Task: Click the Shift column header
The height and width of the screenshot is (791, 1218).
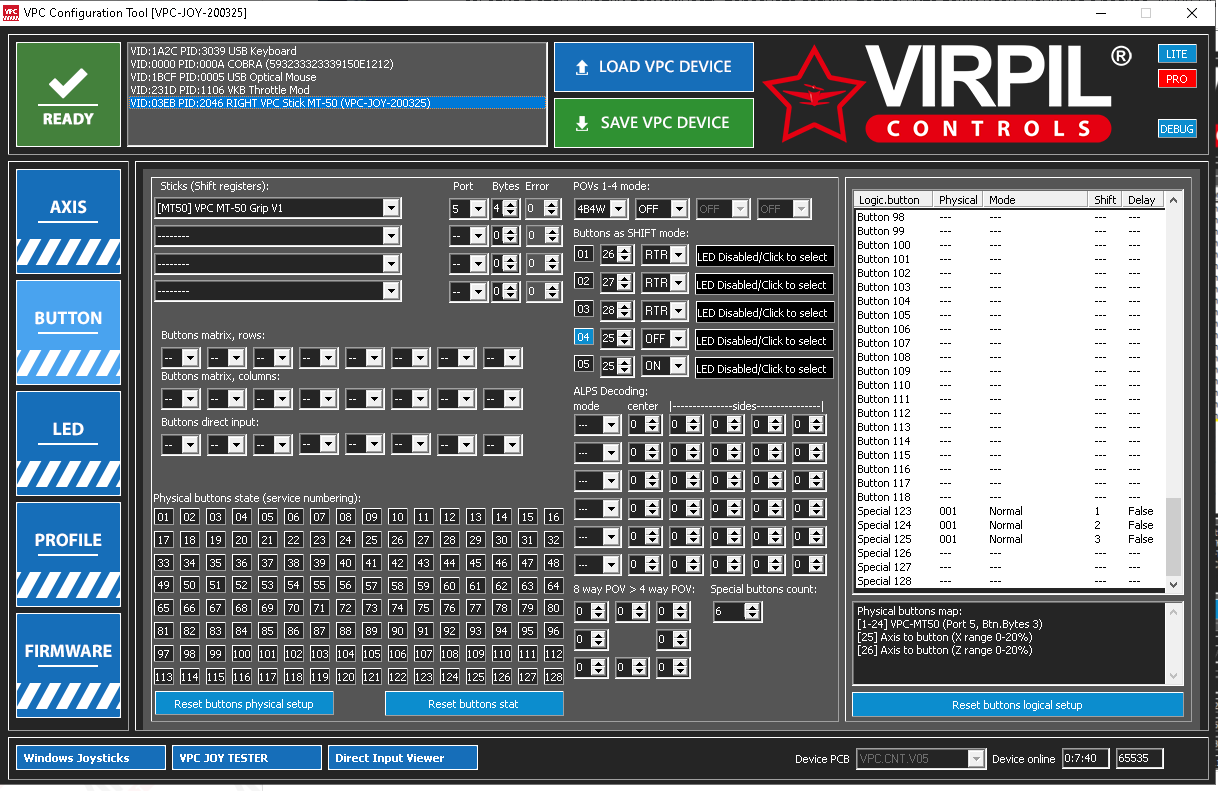Action: point(1105,200)
